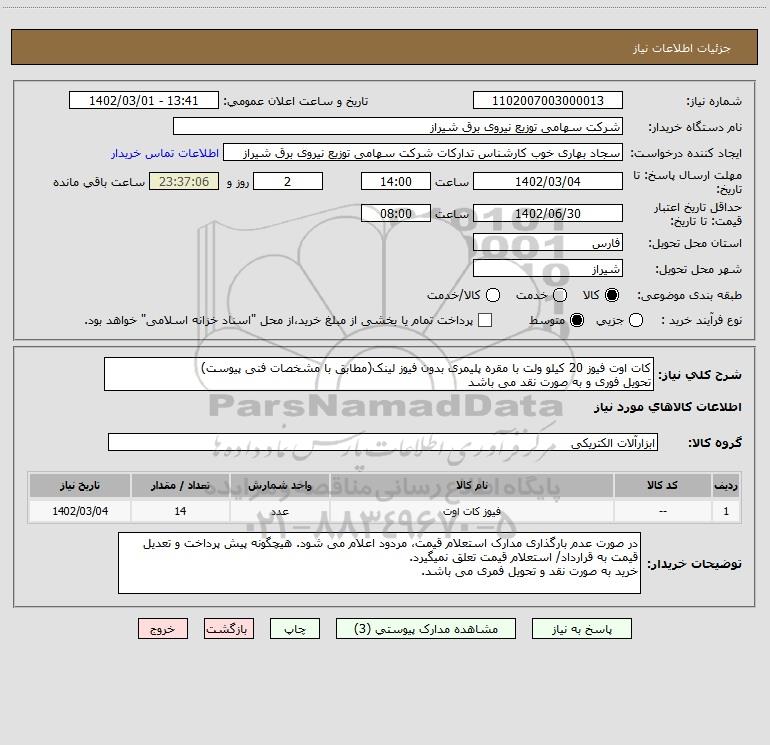Click the شماره نیاز field 1102007003000013
Screen dimensions: 770x745
click(x=548, y=100)
